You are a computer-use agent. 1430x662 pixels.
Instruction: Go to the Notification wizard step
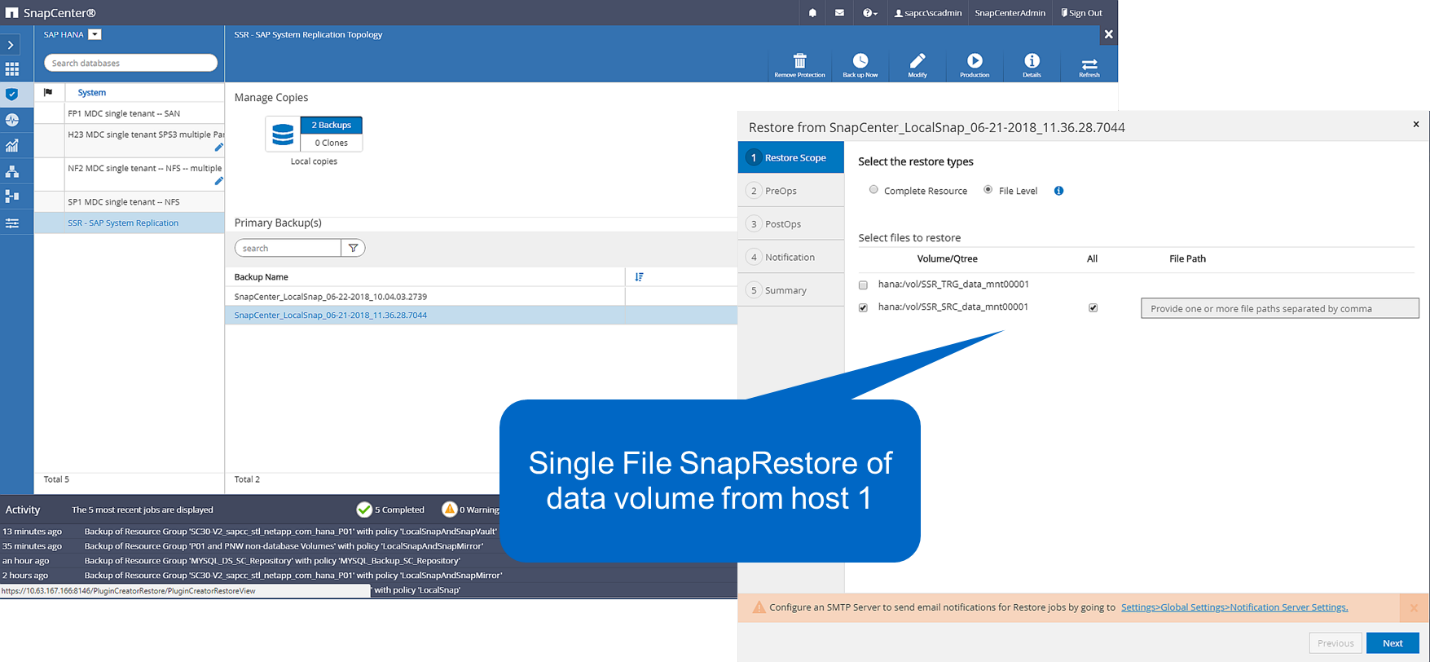pyautogui.click(x=789, y=257)
